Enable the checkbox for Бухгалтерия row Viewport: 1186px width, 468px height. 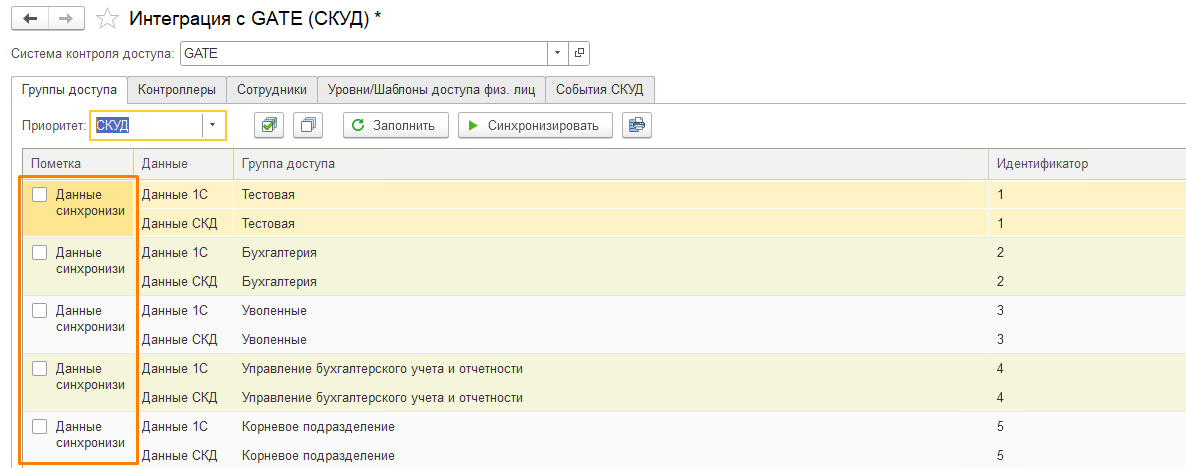(x=40, y=253)
